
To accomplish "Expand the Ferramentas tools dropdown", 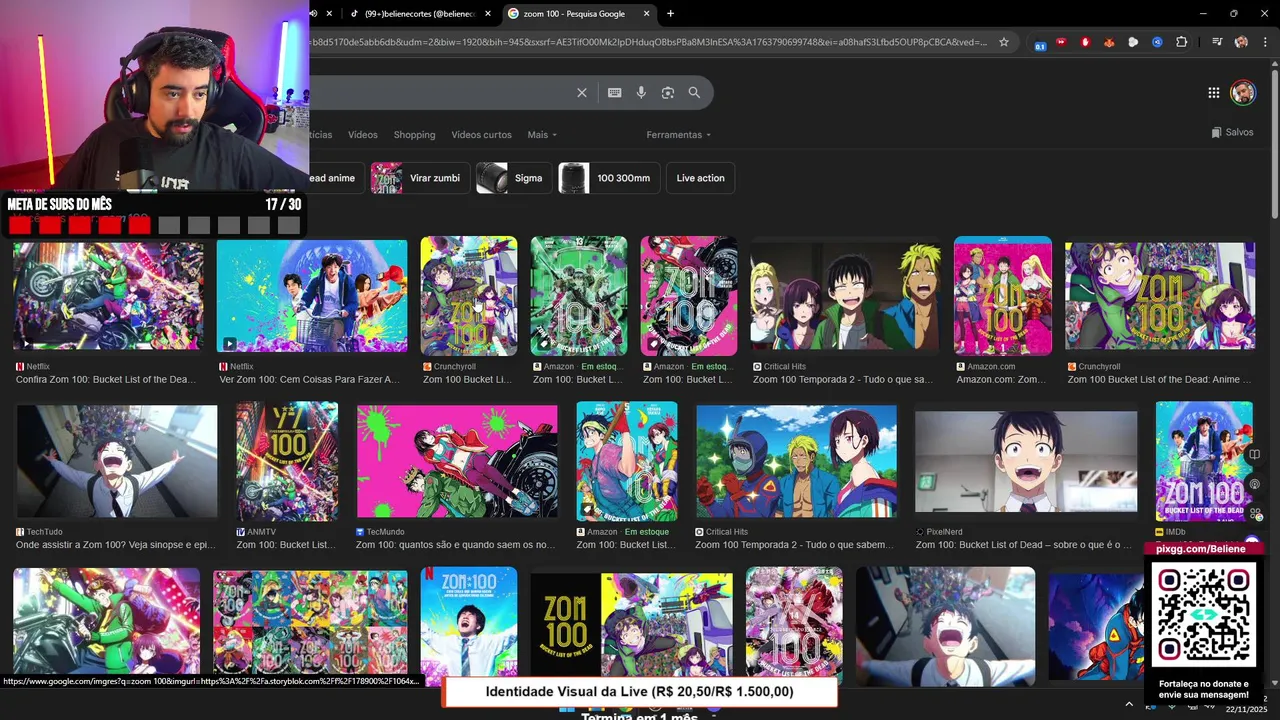I will tap(678, 135).
